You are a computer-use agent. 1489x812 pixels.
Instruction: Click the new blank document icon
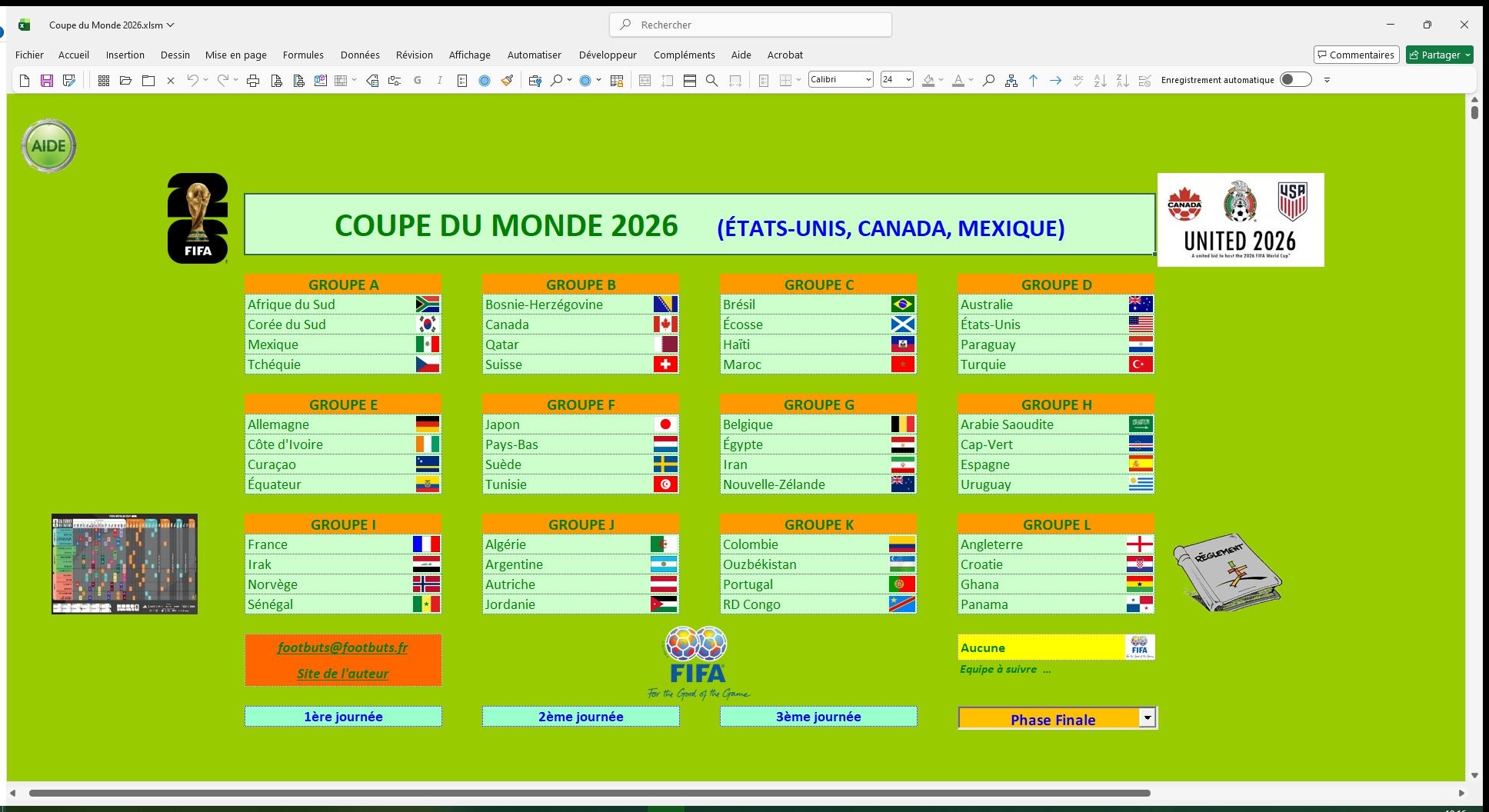tap(25, 81)
